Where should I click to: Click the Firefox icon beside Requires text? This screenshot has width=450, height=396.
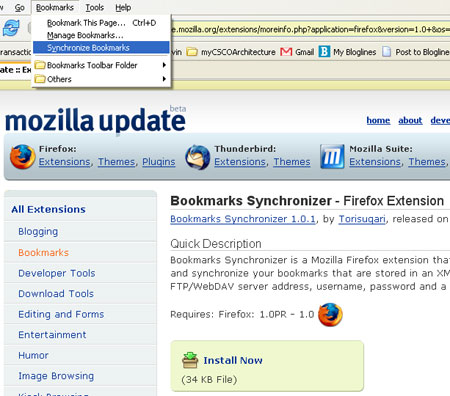pos(330,315)
